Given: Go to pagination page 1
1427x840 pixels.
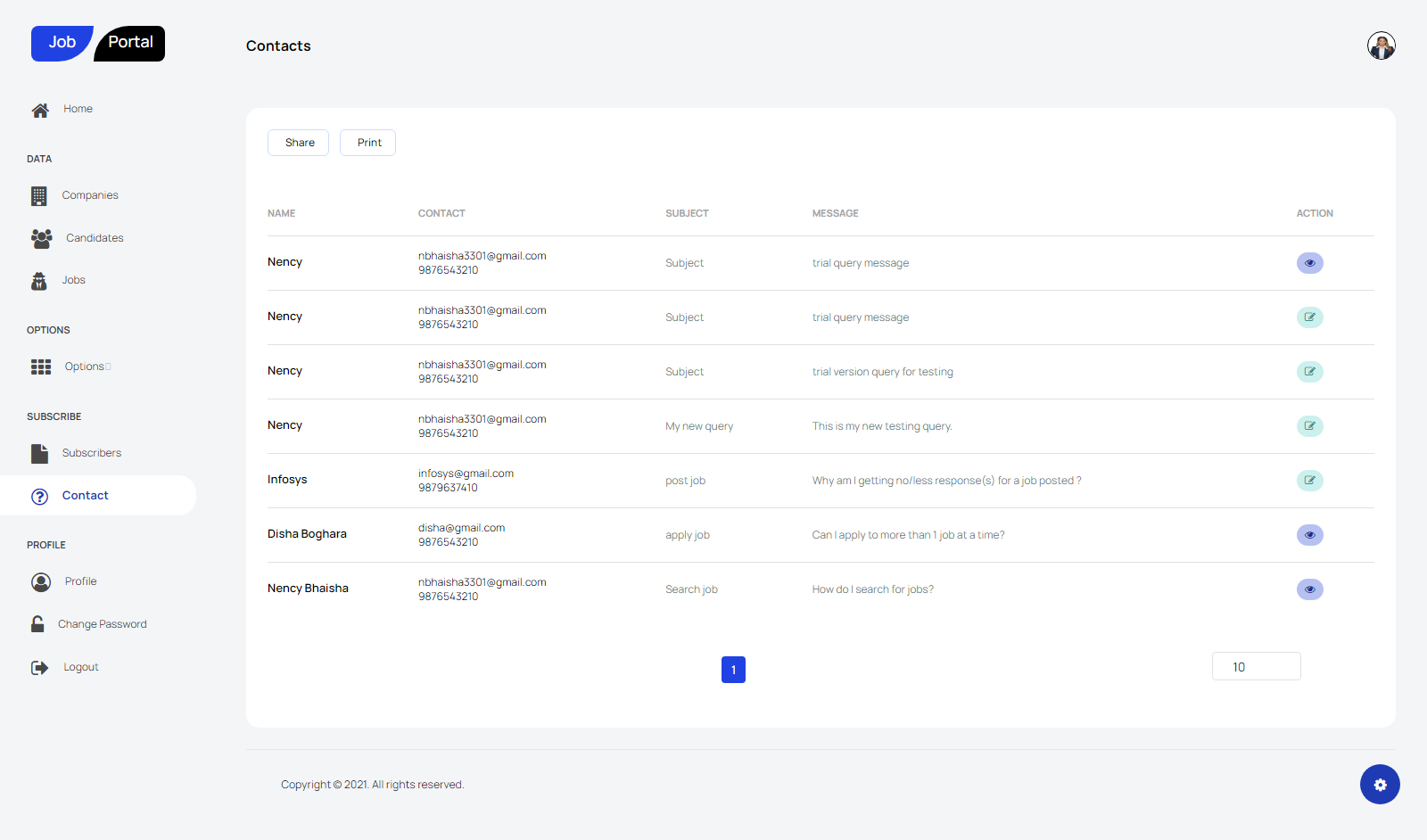Looking at the screenshot, I should [x=733, y=670].
